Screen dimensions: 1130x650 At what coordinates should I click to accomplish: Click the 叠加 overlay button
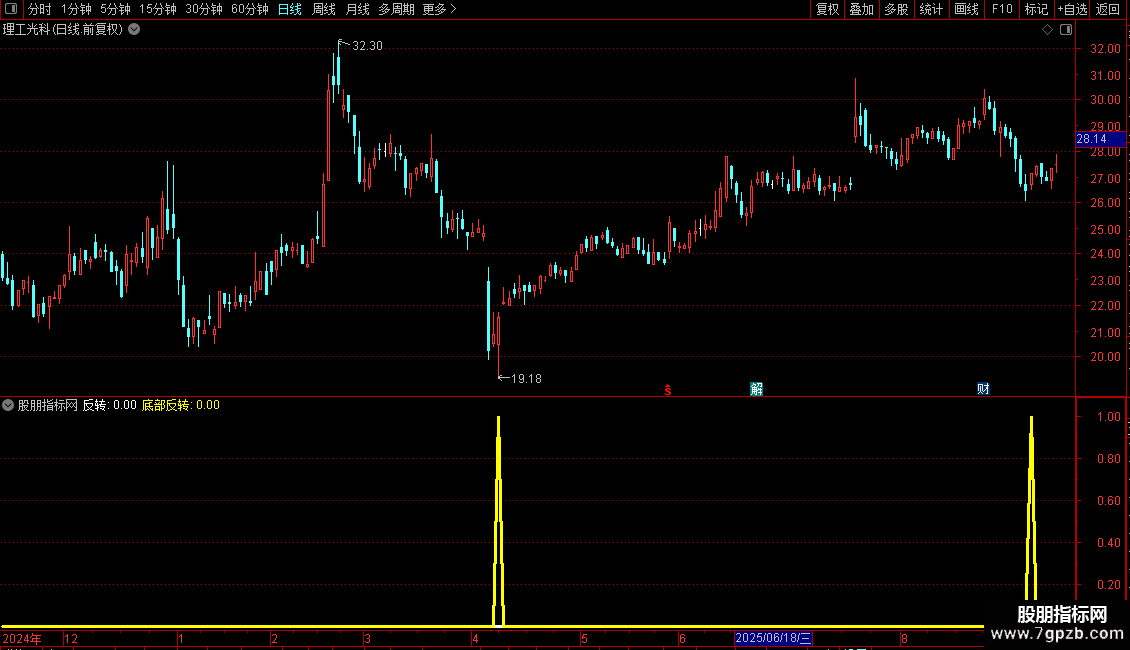861,9
